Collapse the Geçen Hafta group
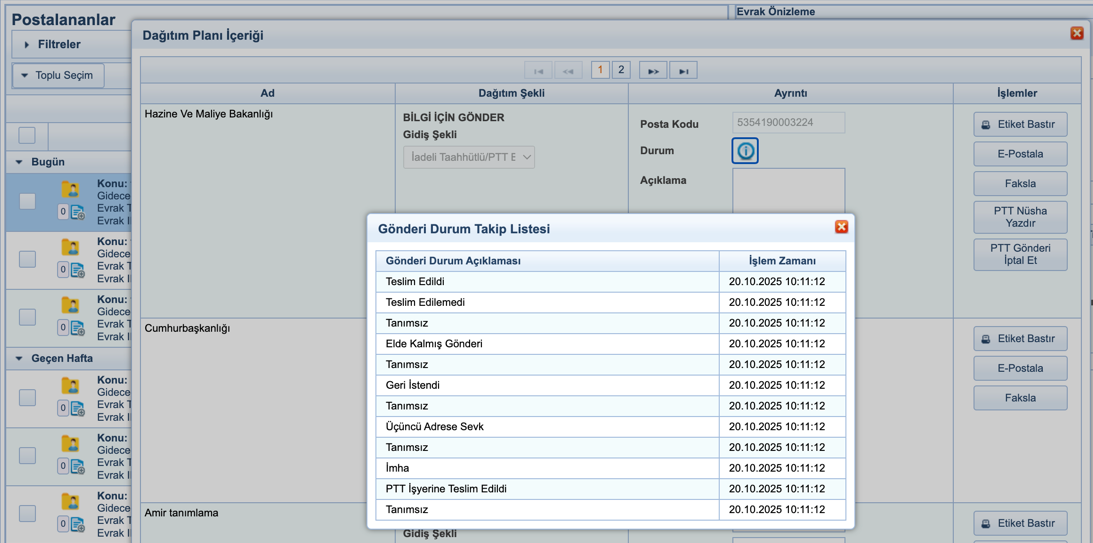Viewport: 1093px width, 543px height. coord(19,358)
